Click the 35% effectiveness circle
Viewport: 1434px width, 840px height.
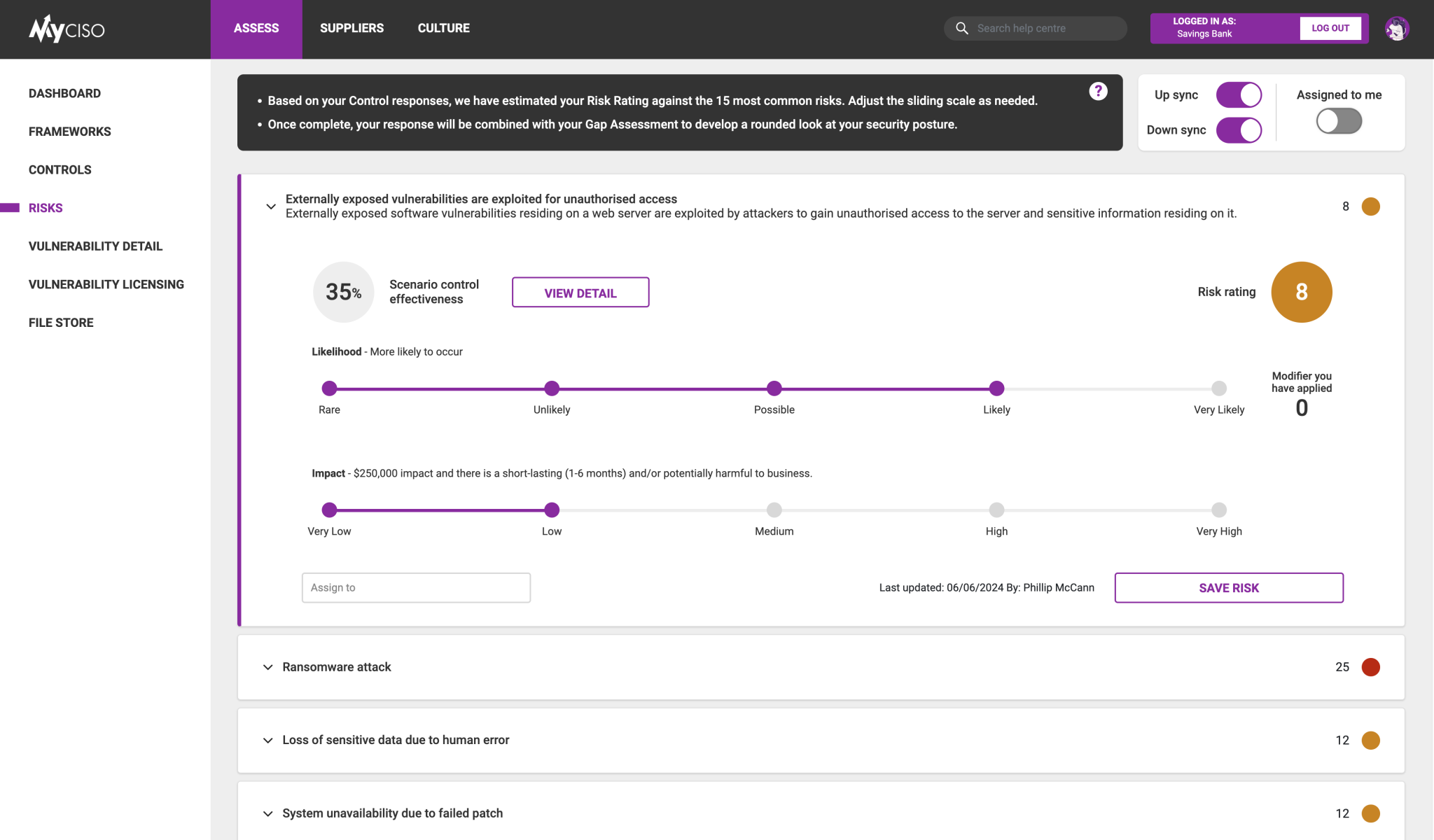coord(343,292)
